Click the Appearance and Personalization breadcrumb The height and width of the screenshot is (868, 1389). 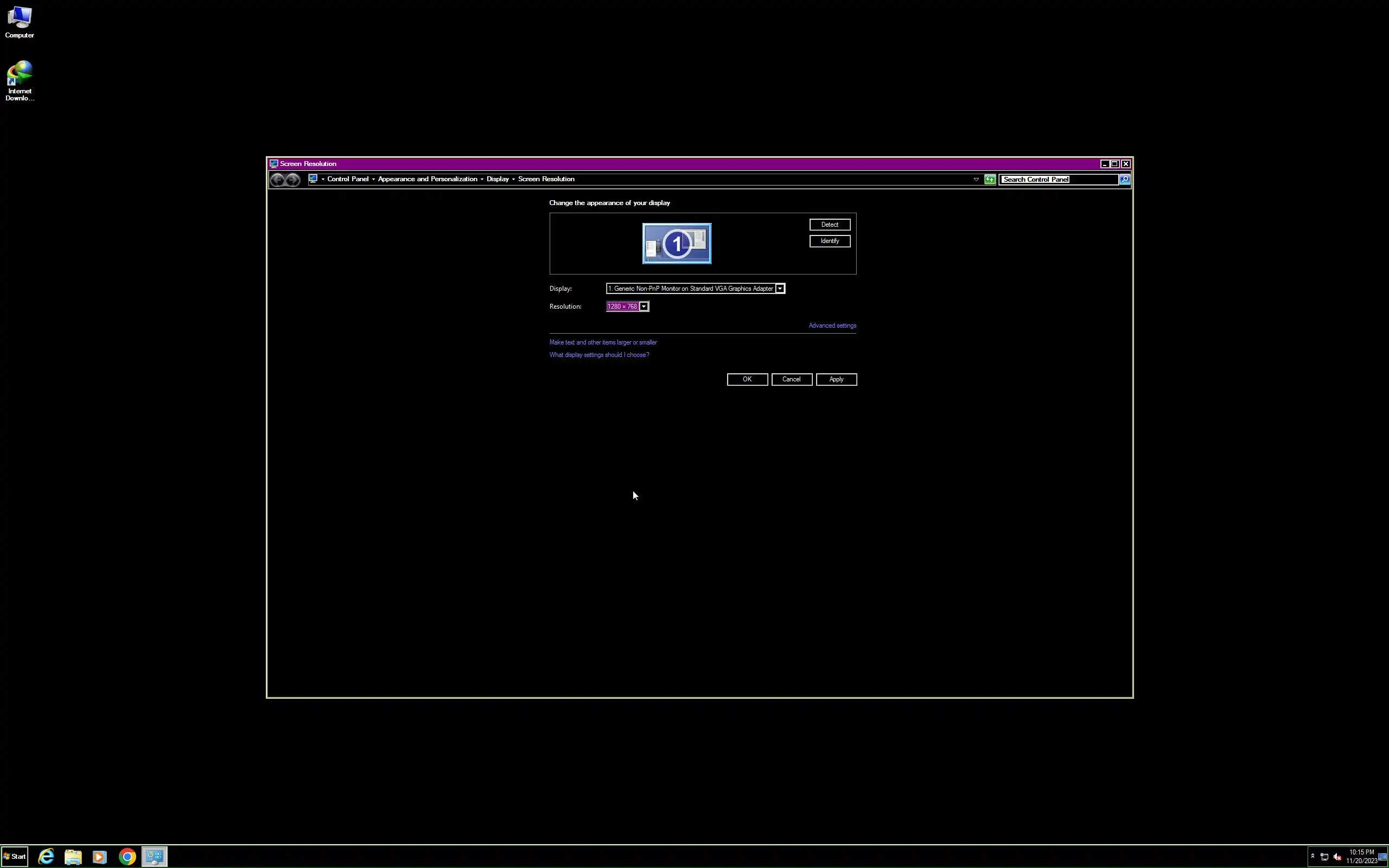427,179
